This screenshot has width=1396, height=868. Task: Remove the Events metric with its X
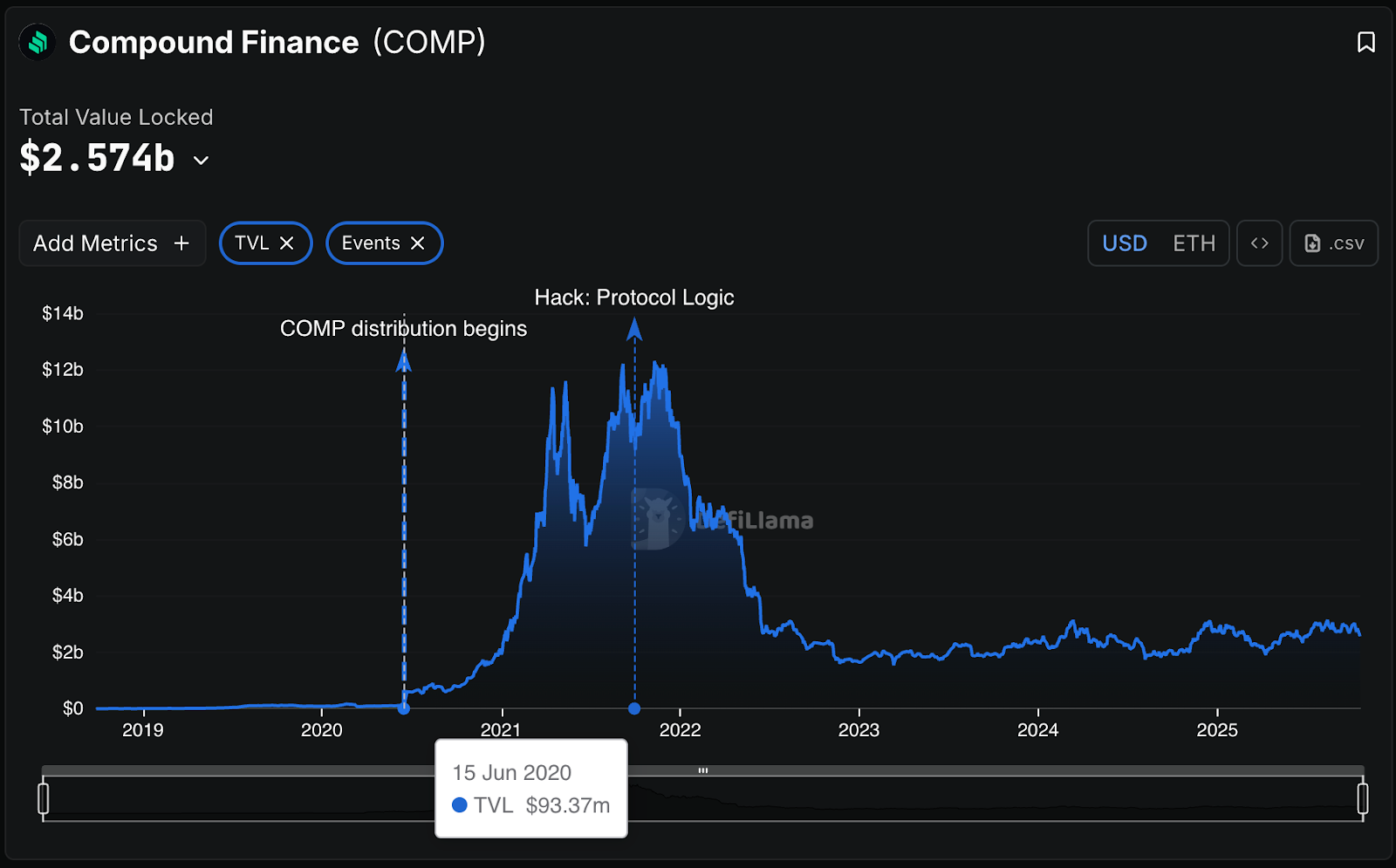(x=418, y=243)
